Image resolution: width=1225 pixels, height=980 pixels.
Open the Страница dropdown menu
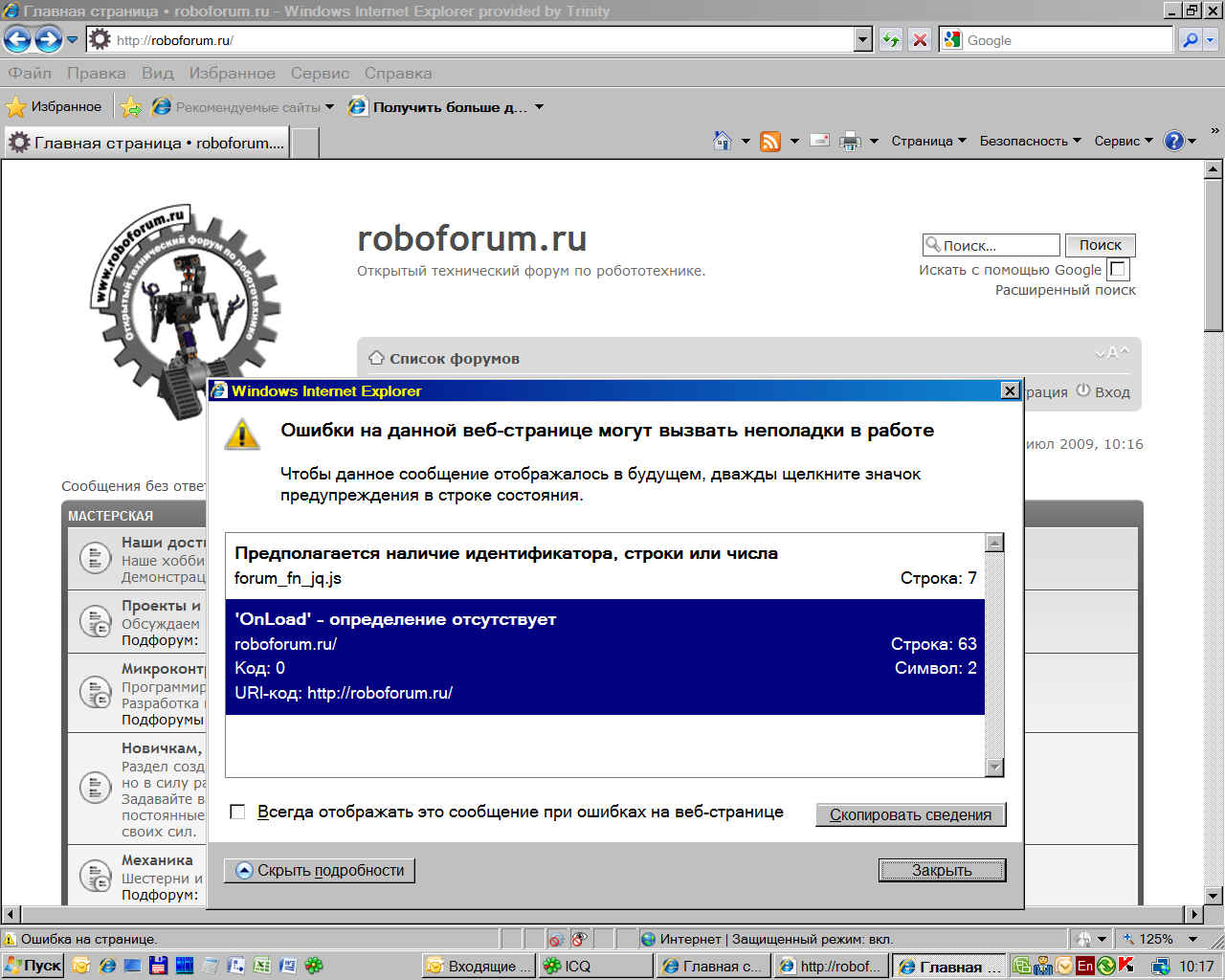929,141
